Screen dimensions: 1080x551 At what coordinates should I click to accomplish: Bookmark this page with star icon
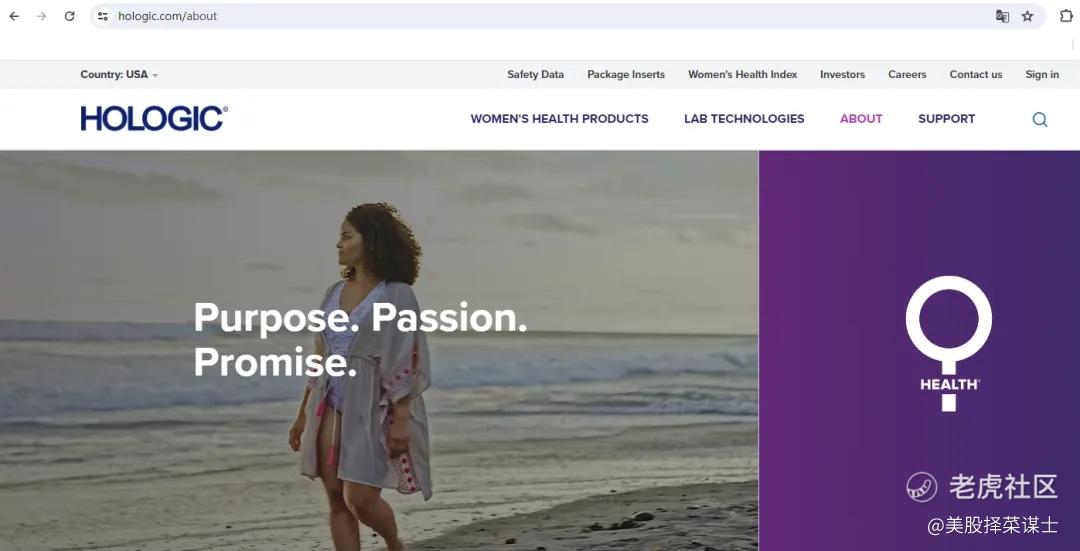1028,16
